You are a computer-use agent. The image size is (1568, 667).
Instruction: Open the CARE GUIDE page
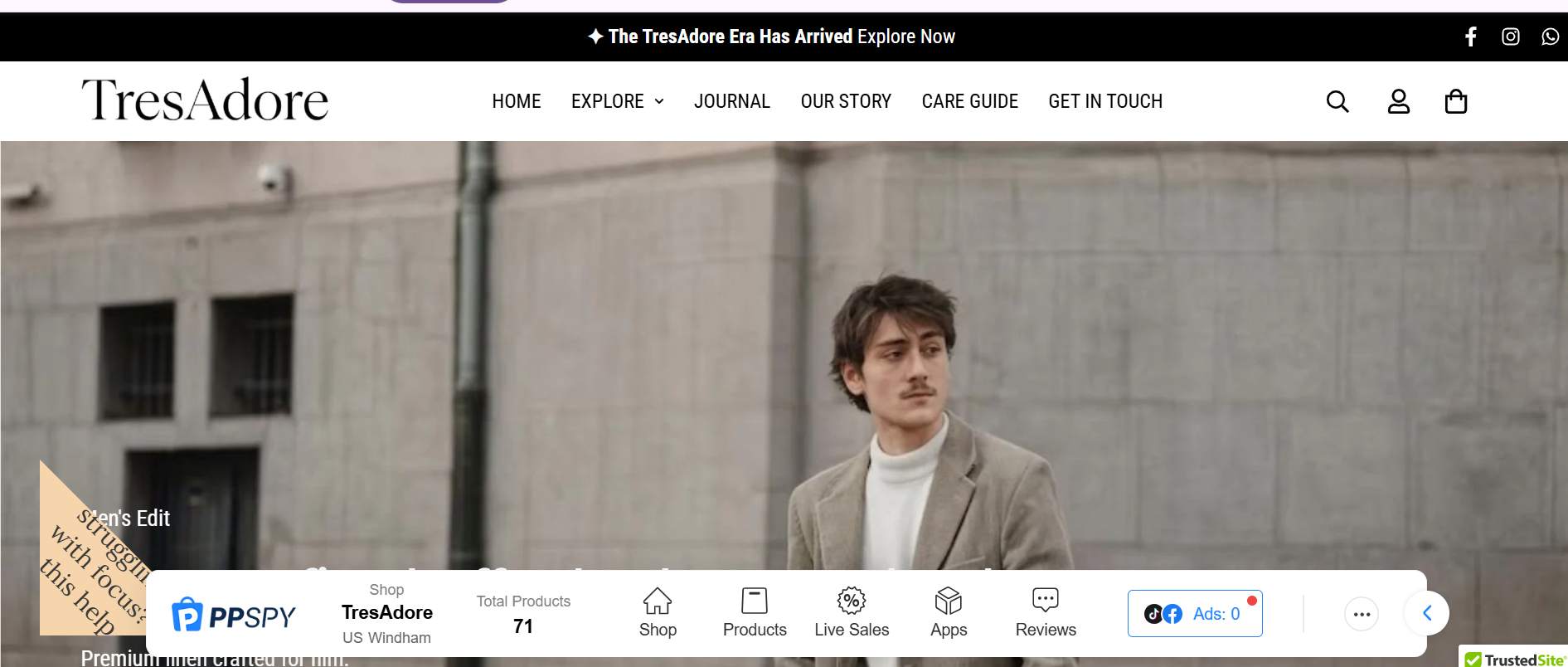click(x=969, y=101)
